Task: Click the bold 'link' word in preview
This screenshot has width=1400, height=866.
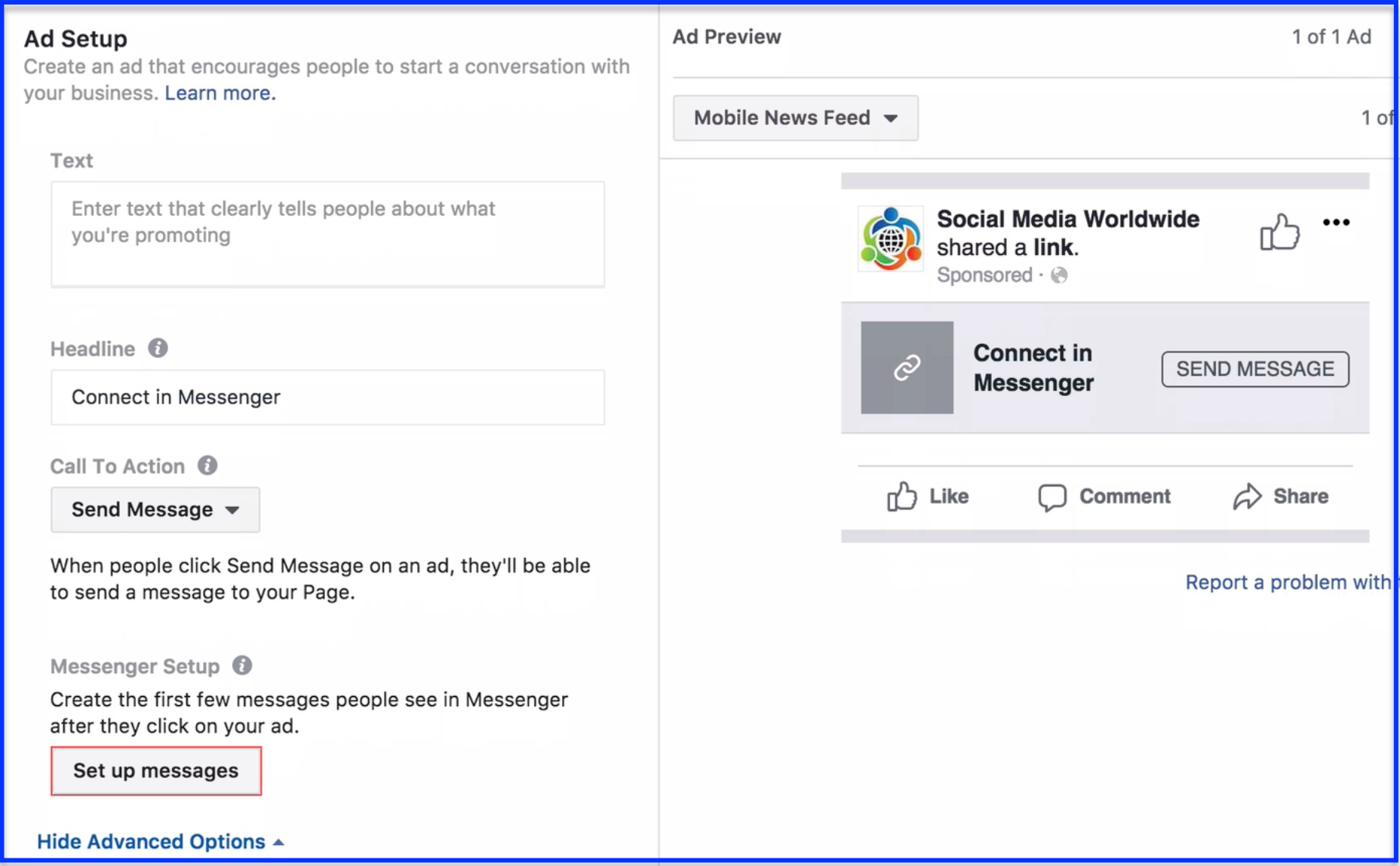Action: click(x=1053, y=247)
